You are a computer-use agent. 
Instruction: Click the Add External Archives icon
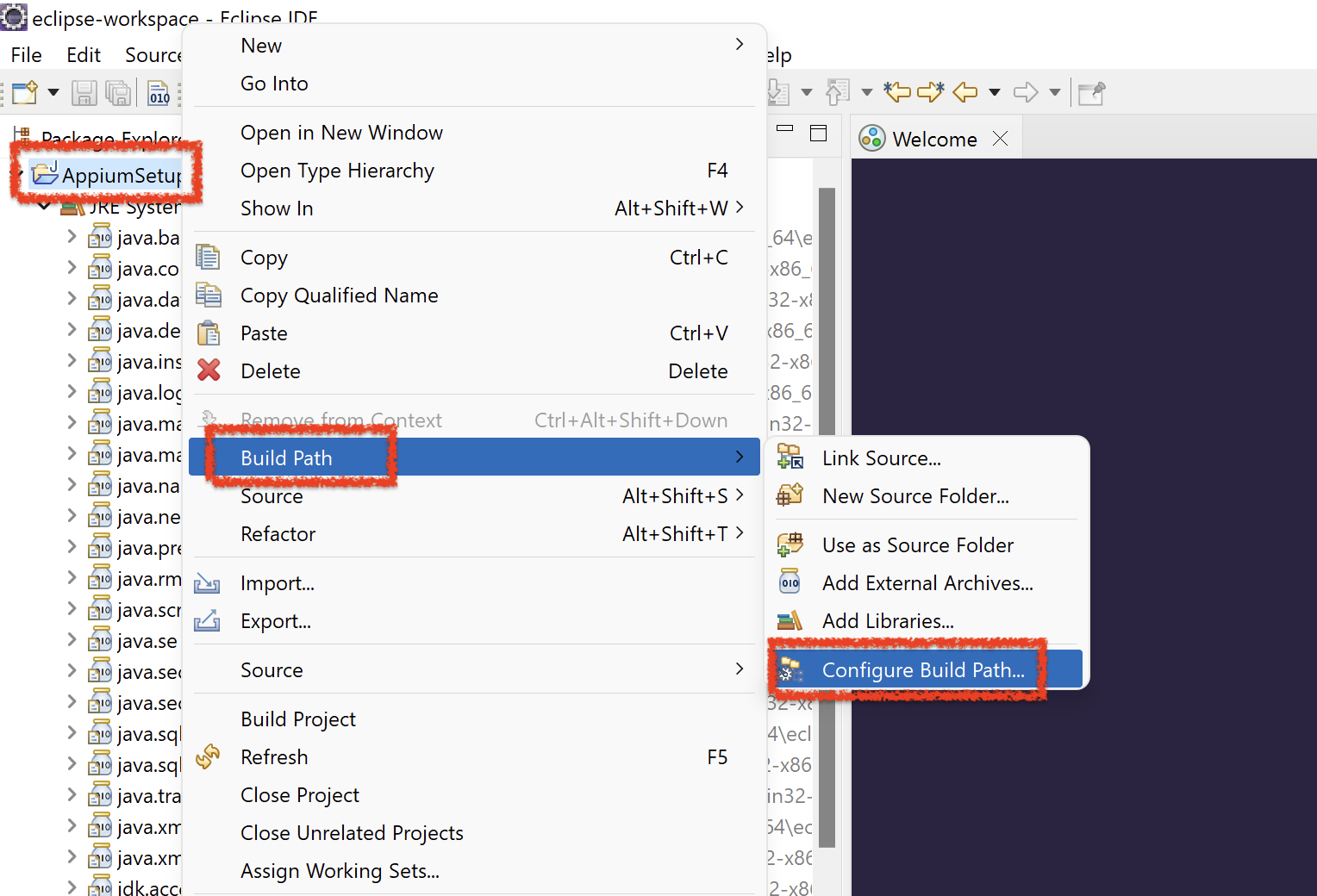790,582
